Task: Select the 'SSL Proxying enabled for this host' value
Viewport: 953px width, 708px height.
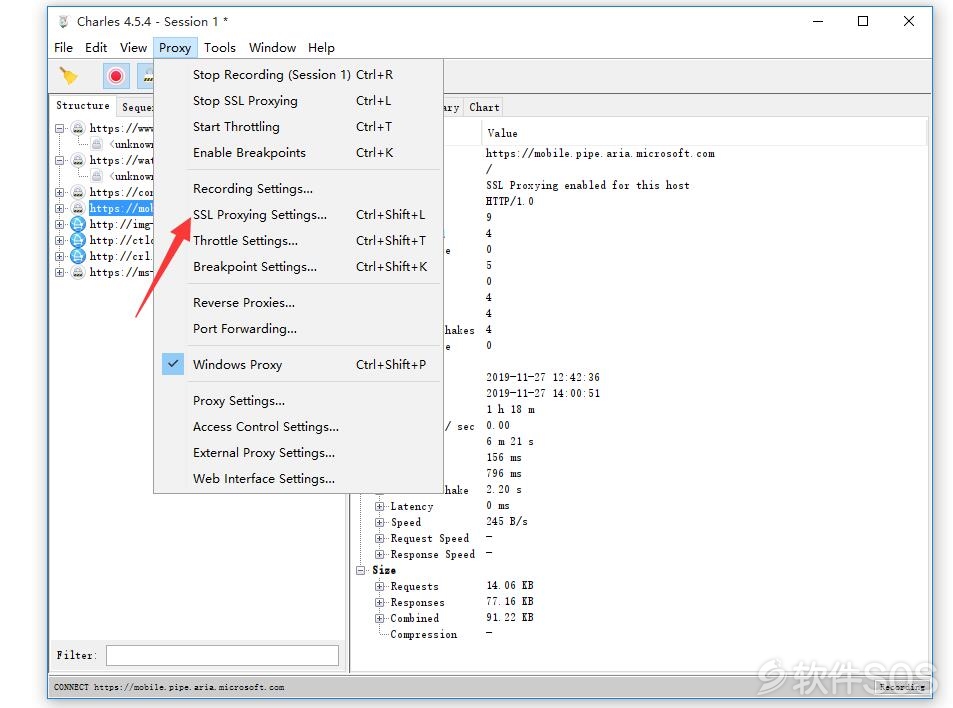Action: tap(588, 185)
